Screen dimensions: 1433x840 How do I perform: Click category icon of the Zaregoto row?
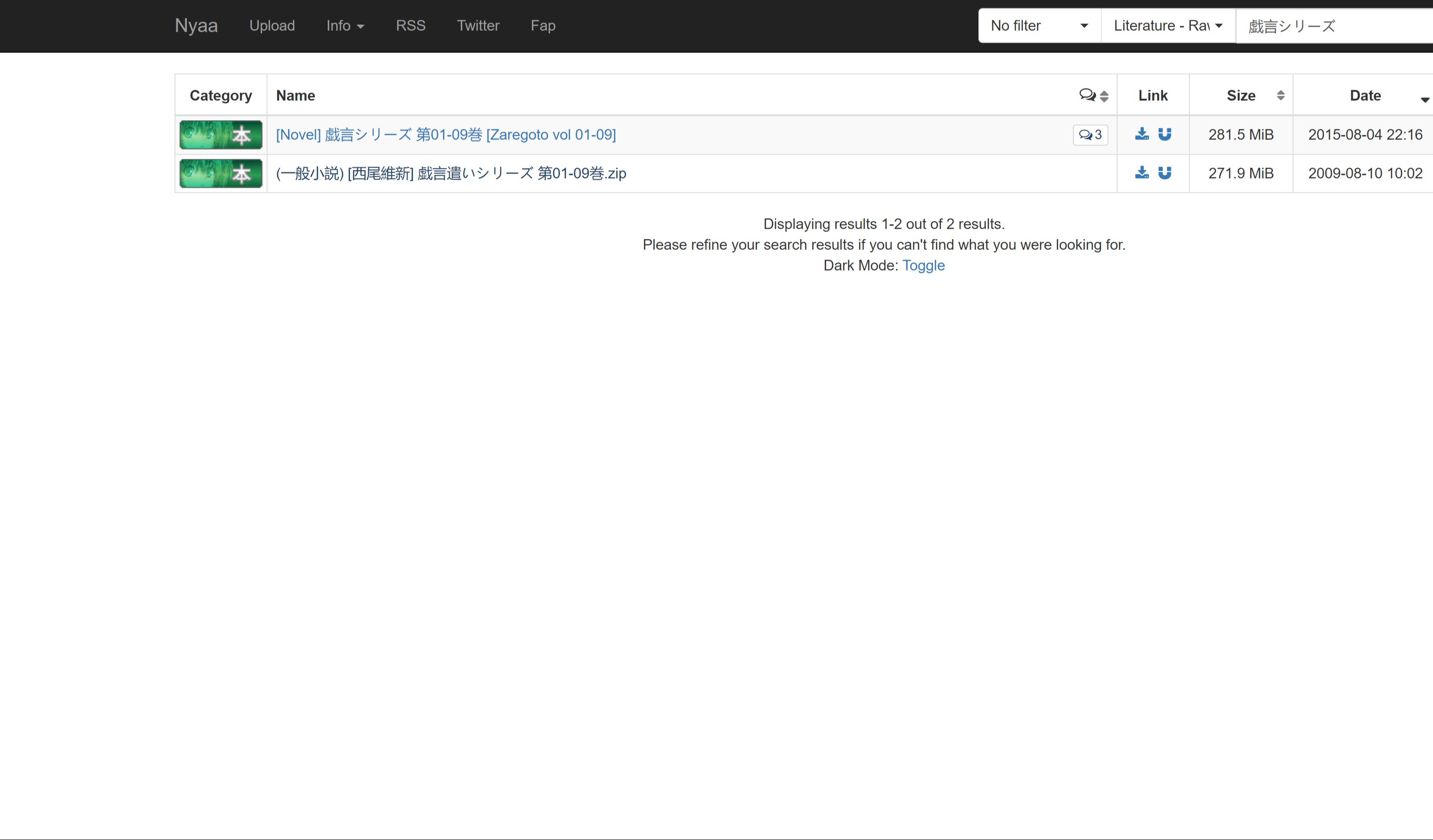point(221,135)
